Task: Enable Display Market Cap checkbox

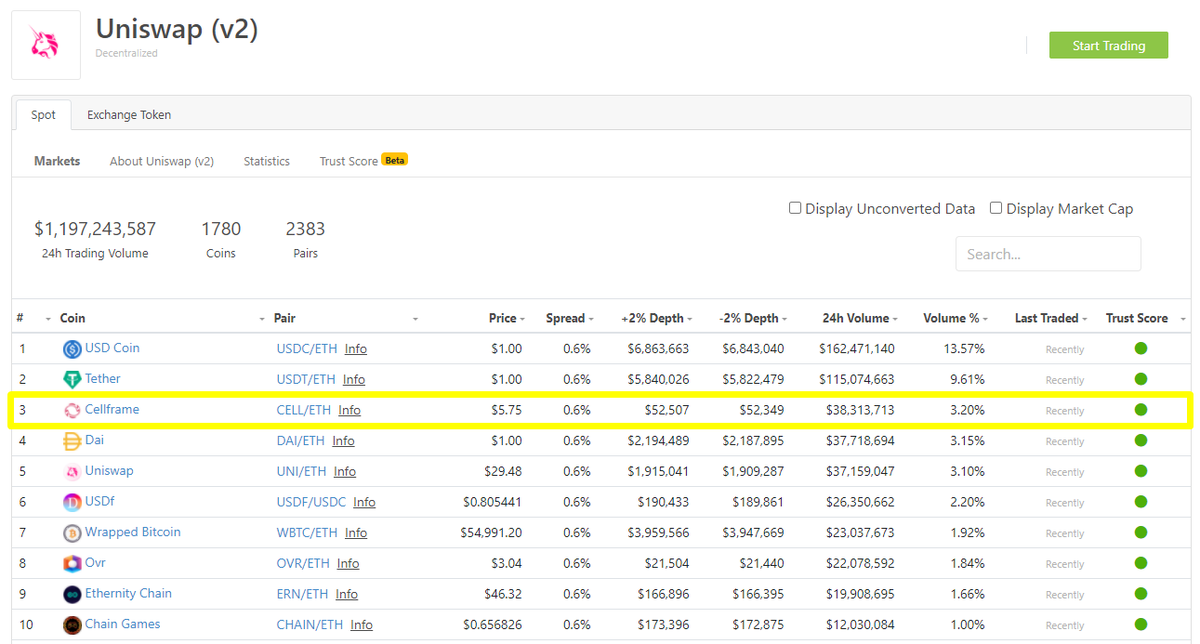Action: pyautogui.click(x=996, y=208)
